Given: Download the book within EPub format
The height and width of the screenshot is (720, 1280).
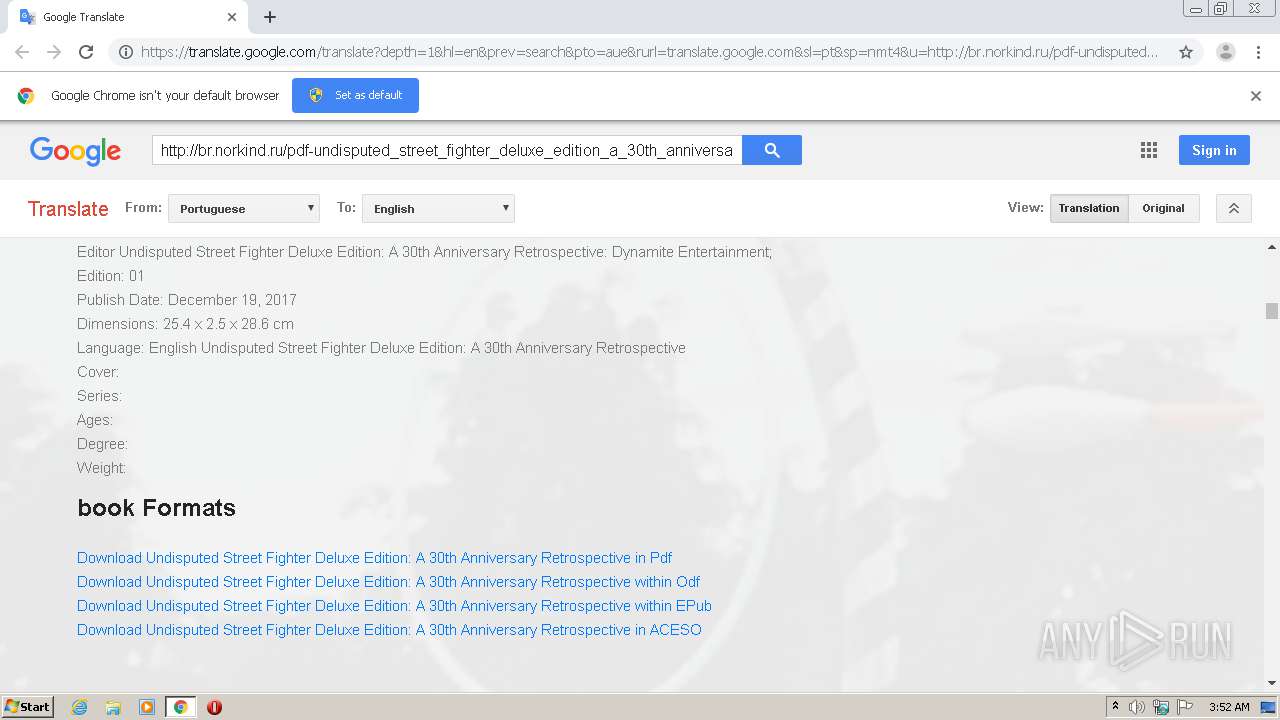Looking at the screenshot, I should click(394, 606).
